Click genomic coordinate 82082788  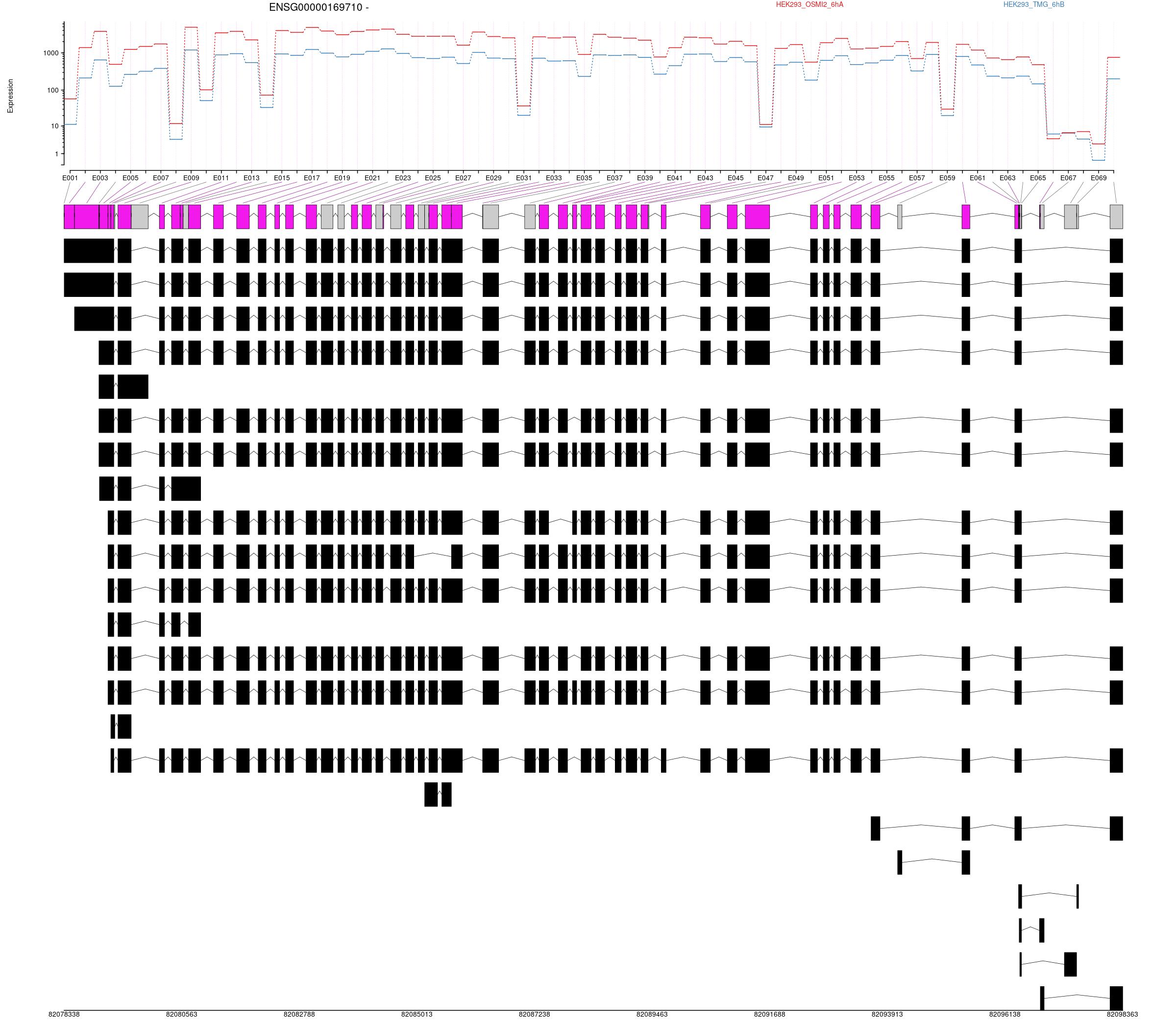pos(299,1015)
